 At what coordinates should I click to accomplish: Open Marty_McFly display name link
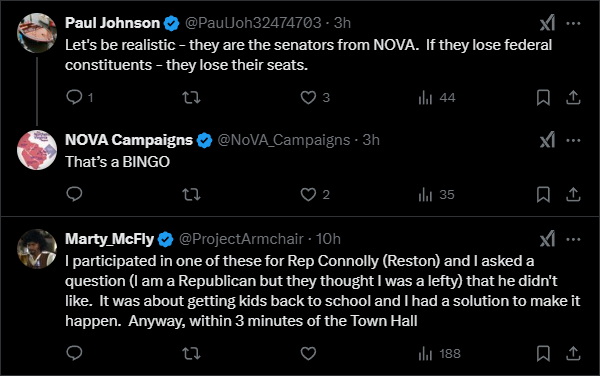[109, 239]
